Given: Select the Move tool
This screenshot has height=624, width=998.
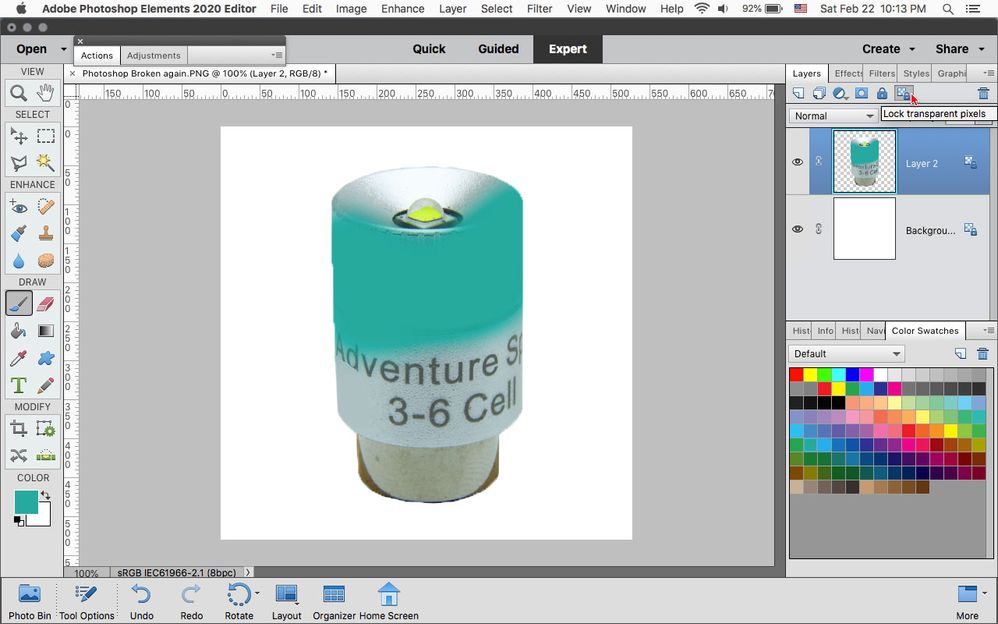Looking at the screenshot, I should coord(18,136).
